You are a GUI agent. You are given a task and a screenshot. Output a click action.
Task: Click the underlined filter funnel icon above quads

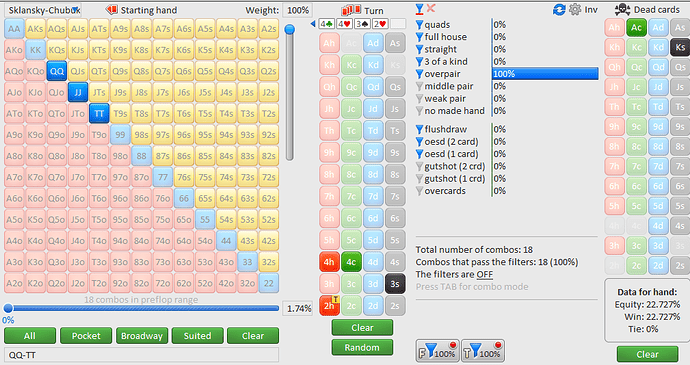pyautogui.click(x=419, y=9)
